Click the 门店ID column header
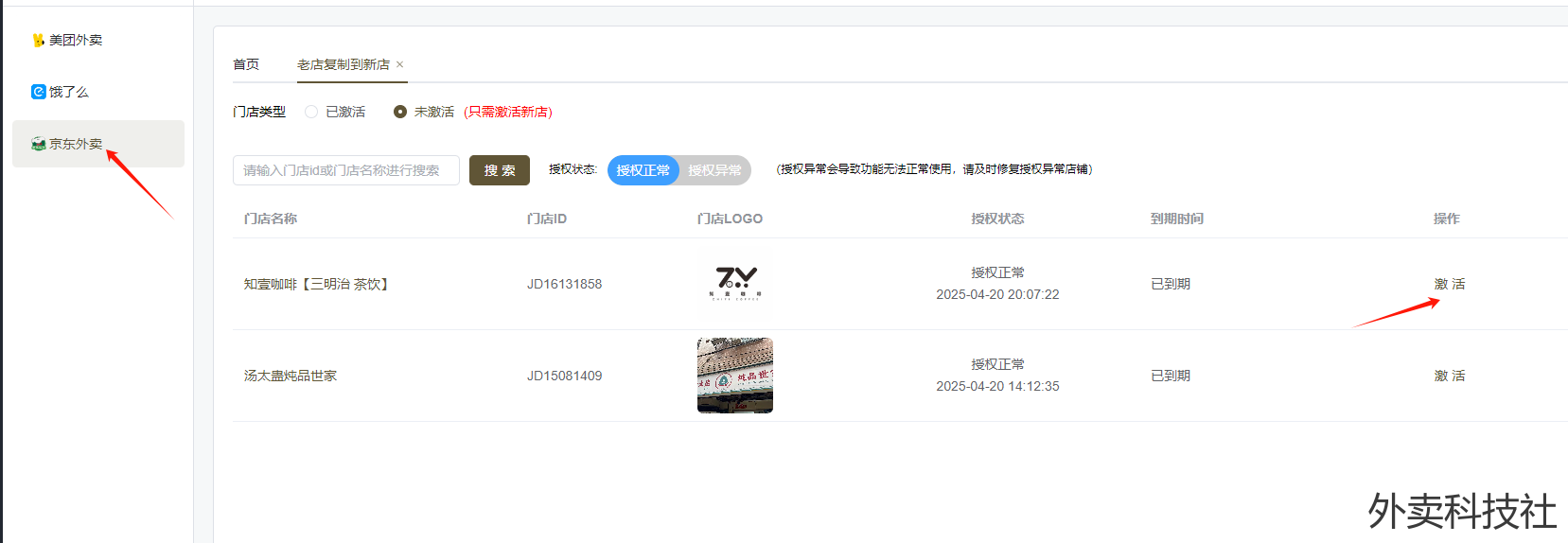Viewport: 1568px width, 543px height. tap(547, 219)
